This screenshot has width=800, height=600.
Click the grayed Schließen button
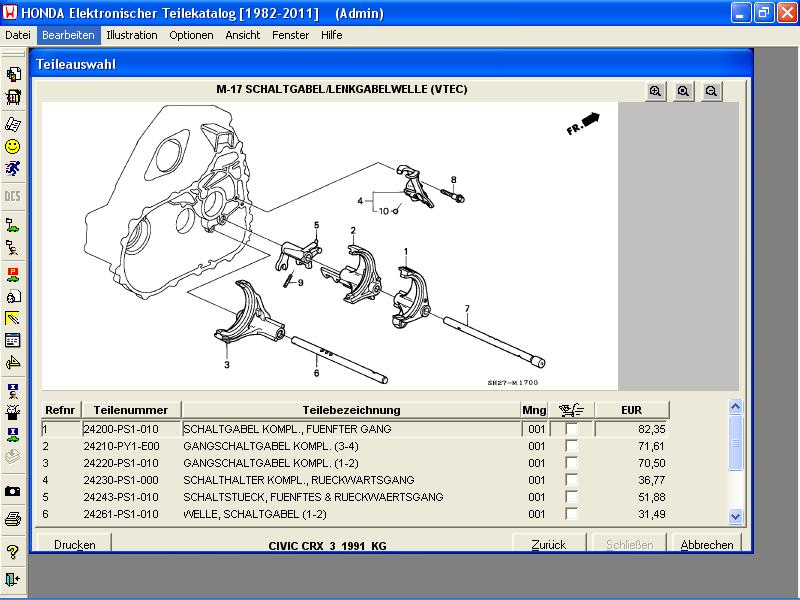pos(629,544)
